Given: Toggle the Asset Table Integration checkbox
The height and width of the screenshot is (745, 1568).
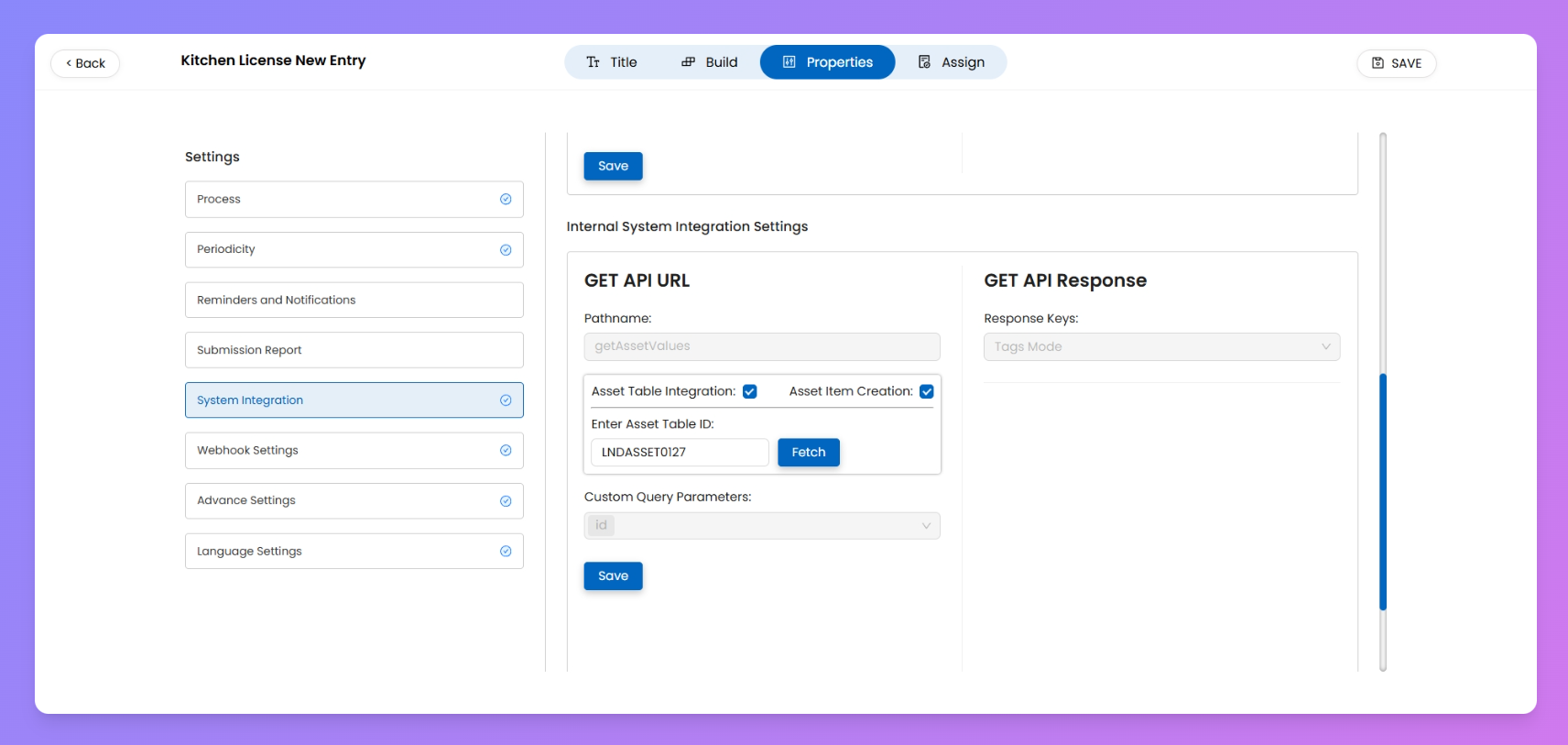Looking at the screenshot, I should (x=750, y=391).
